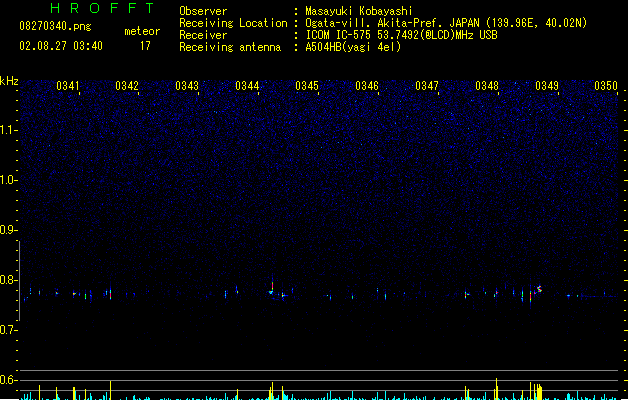Click the 1.1 kHz axis label
Viewport: 629px width, 400px height.
[8, 130]
